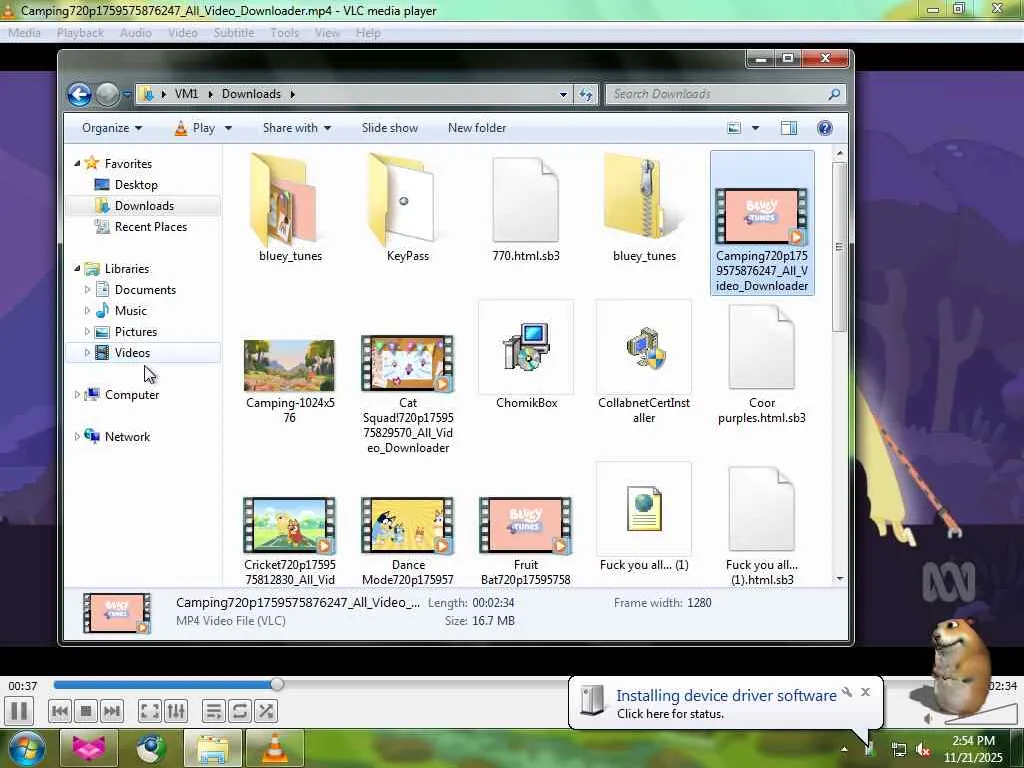
Task: Toggle VLC playlist view
Action: coord(214,711)
